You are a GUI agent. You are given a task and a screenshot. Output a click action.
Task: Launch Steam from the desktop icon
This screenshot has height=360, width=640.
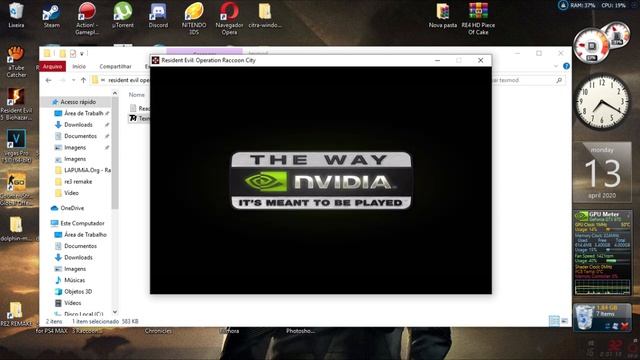51,15
